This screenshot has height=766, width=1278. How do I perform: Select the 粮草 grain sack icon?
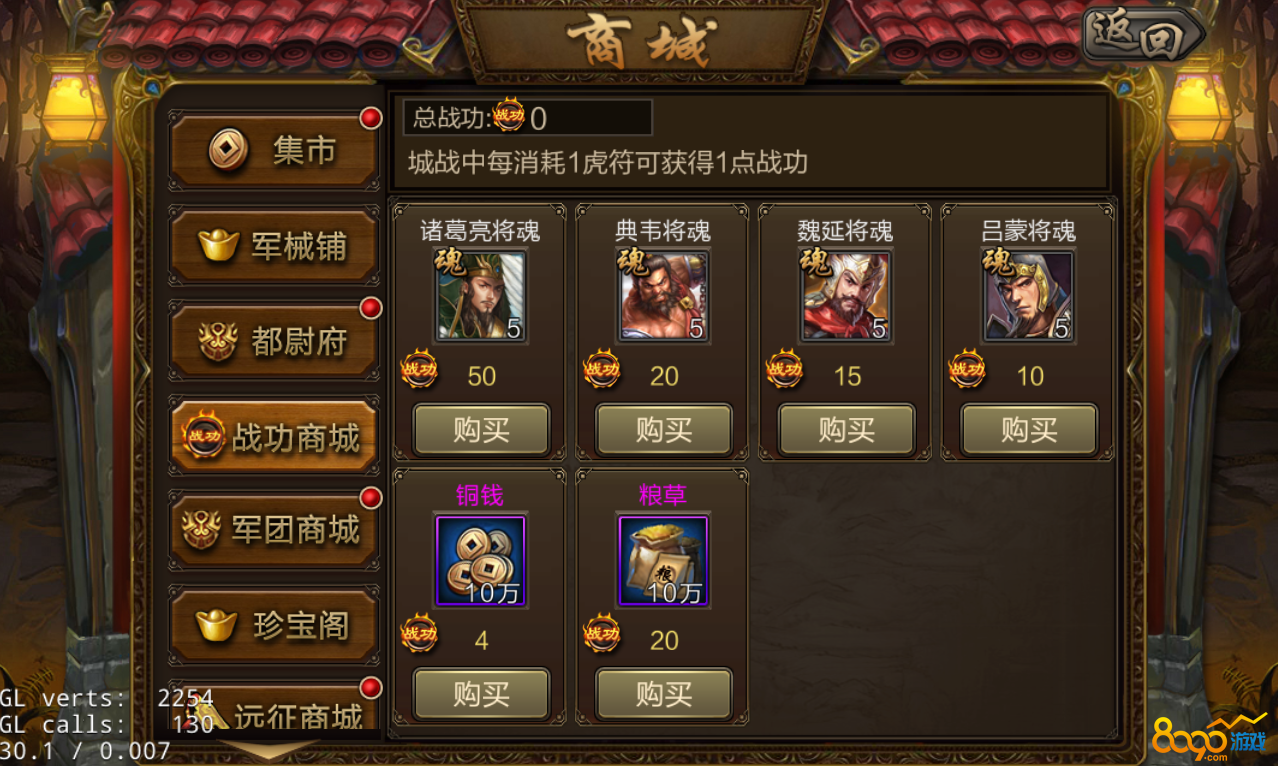click(664, 561)
